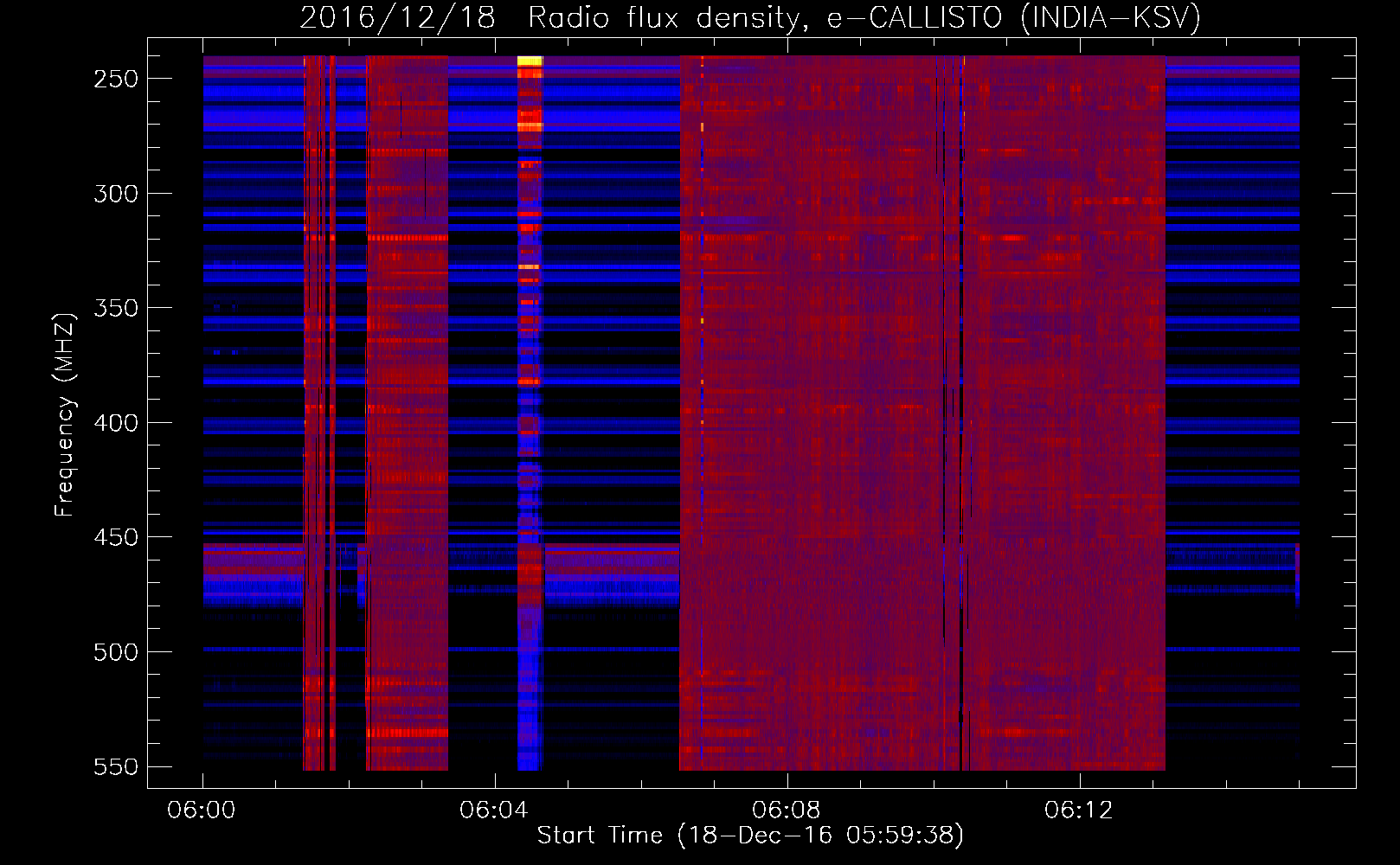Click the 500 frequency tick label
The width and height of the screenshot is (1400, 865).
[x=116, y=652]
